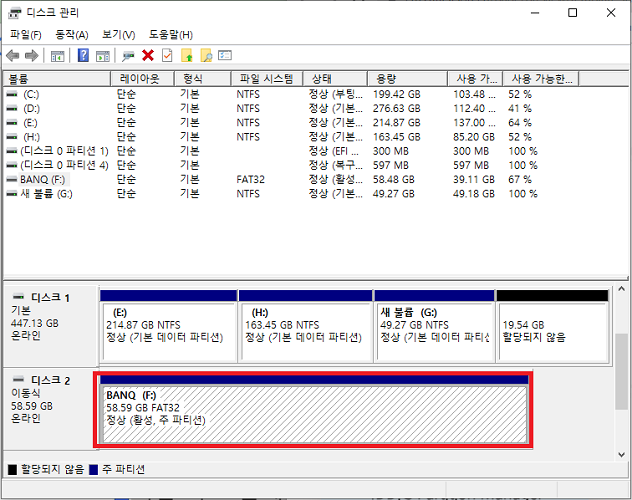This screenshot has height=500, width=632.
Task: Open the 동작(A) menu
Action: point(71,35)
